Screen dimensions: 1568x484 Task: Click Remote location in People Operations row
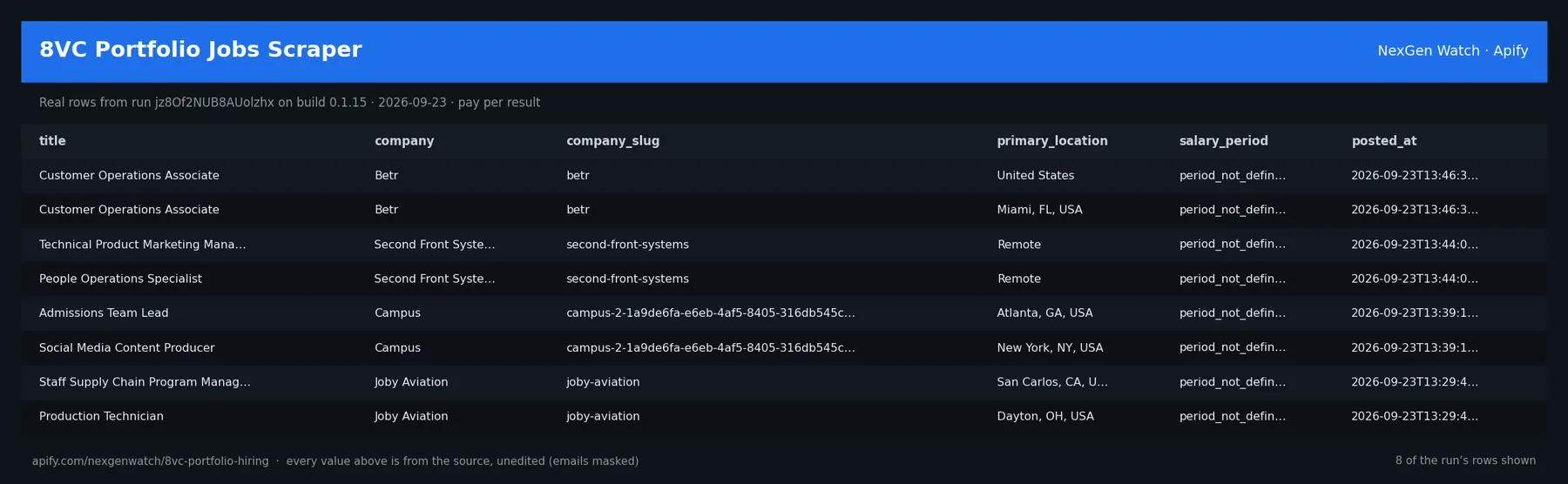coord(1018,279)
